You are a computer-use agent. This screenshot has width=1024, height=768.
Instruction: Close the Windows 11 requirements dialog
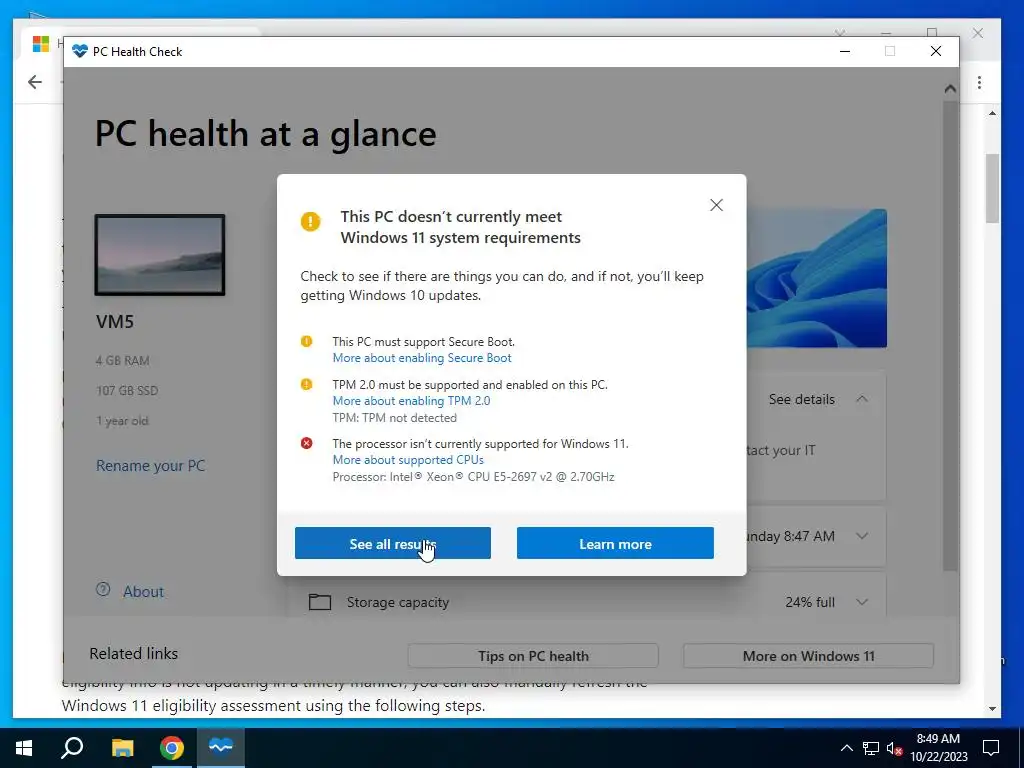[x=716, y=205]
